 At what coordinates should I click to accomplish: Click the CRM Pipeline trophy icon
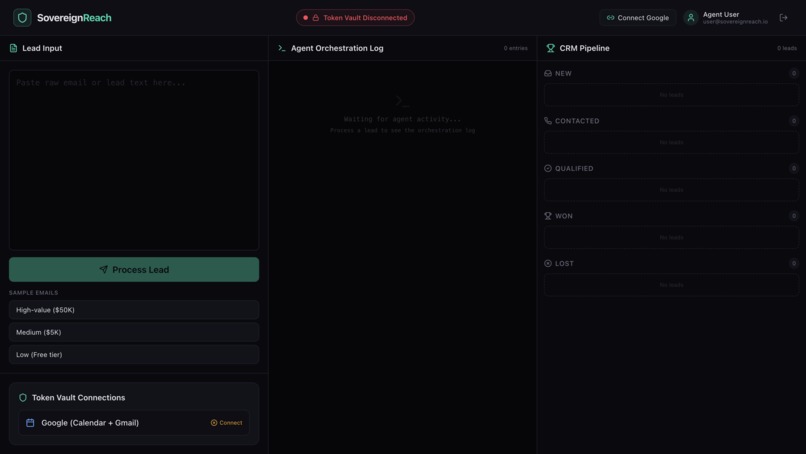[x=551, y=48]
